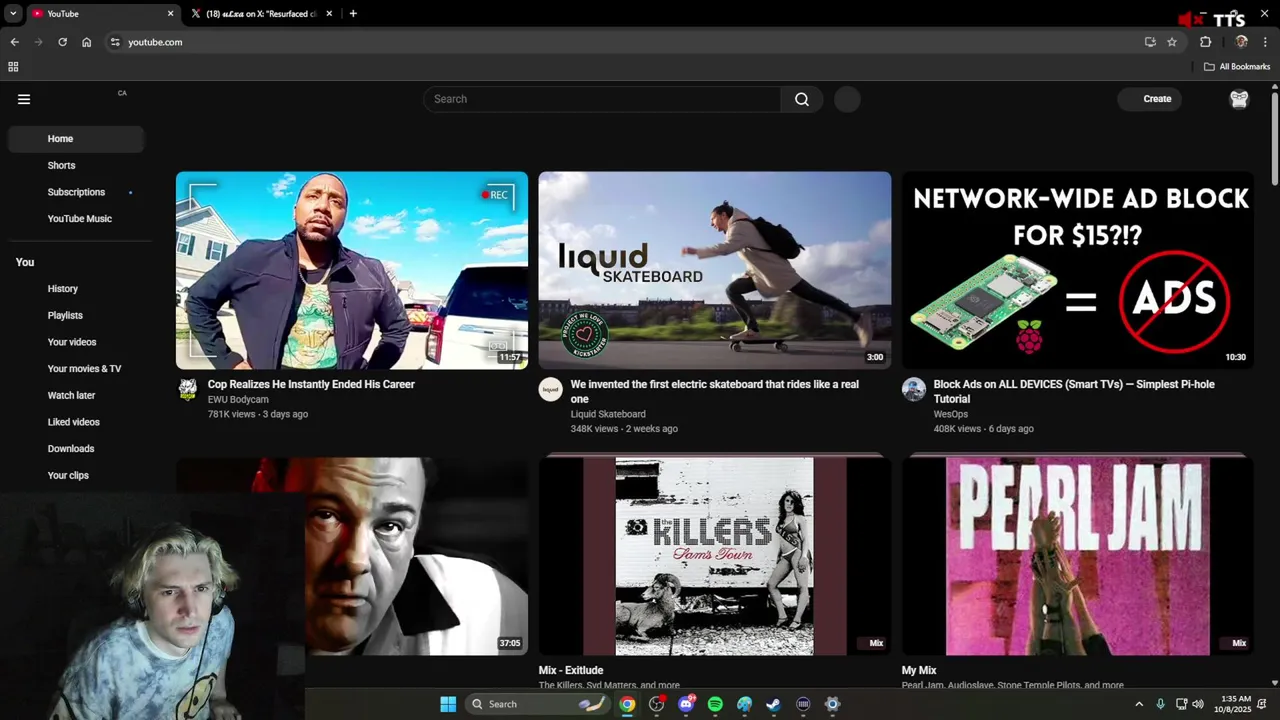Open a new tab with the plus button
This screenshot has width=1280, height=720.
click(353, 14)
